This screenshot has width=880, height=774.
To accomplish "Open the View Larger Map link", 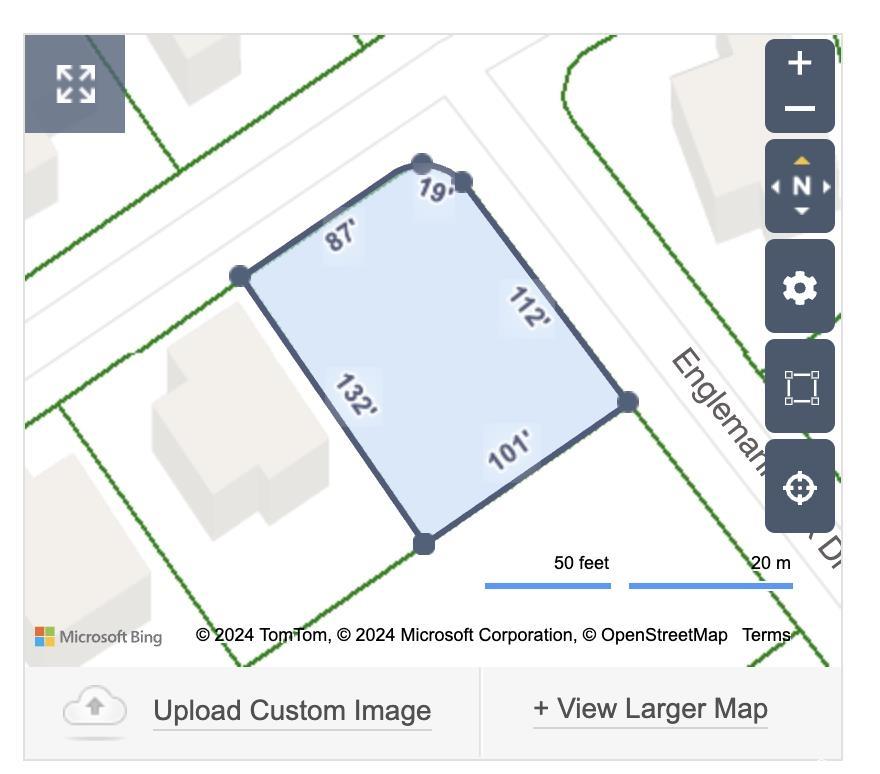I will pos(650,709).
